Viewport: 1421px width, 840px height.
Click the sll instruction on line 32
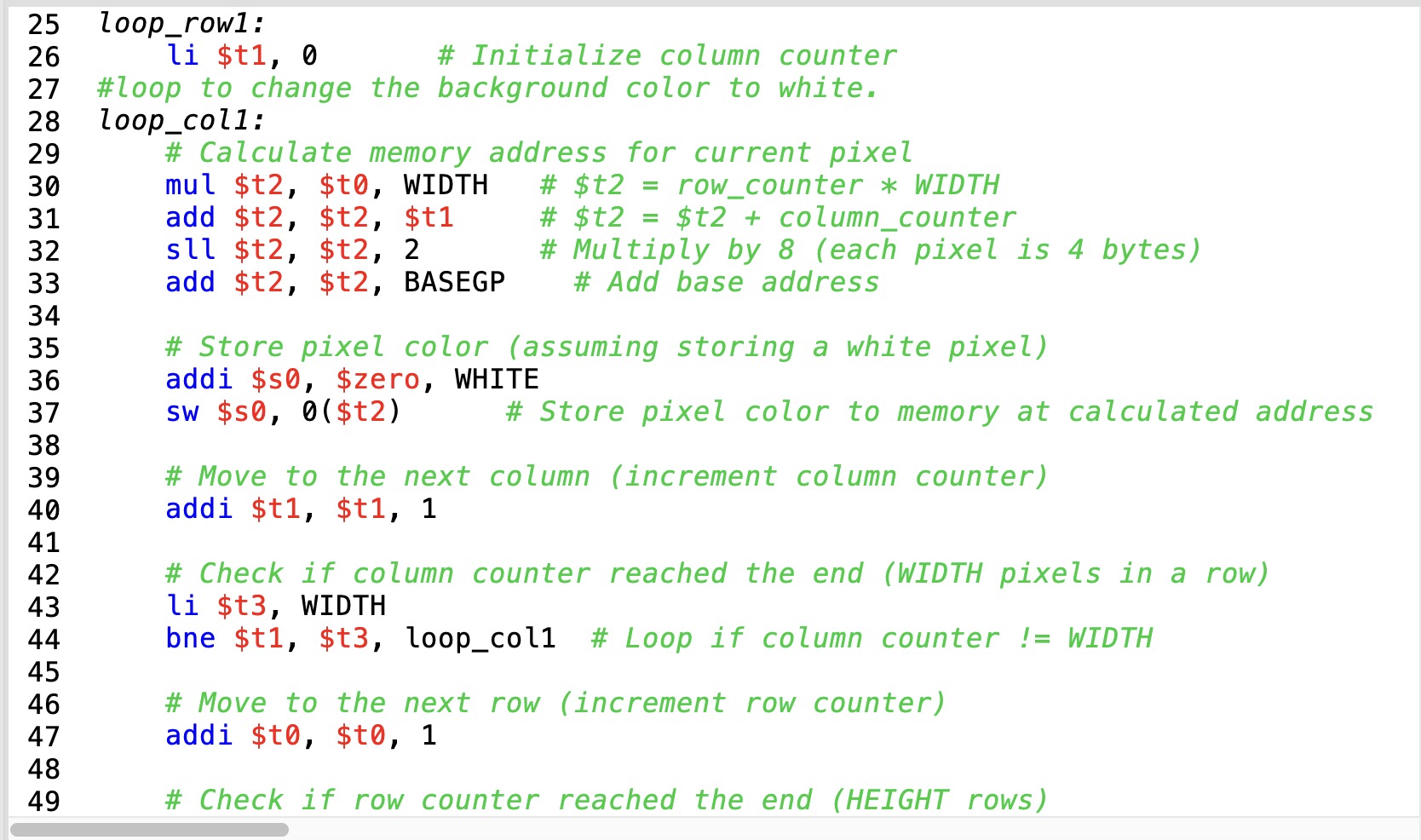pyautogui.click(x=189, y=250)
